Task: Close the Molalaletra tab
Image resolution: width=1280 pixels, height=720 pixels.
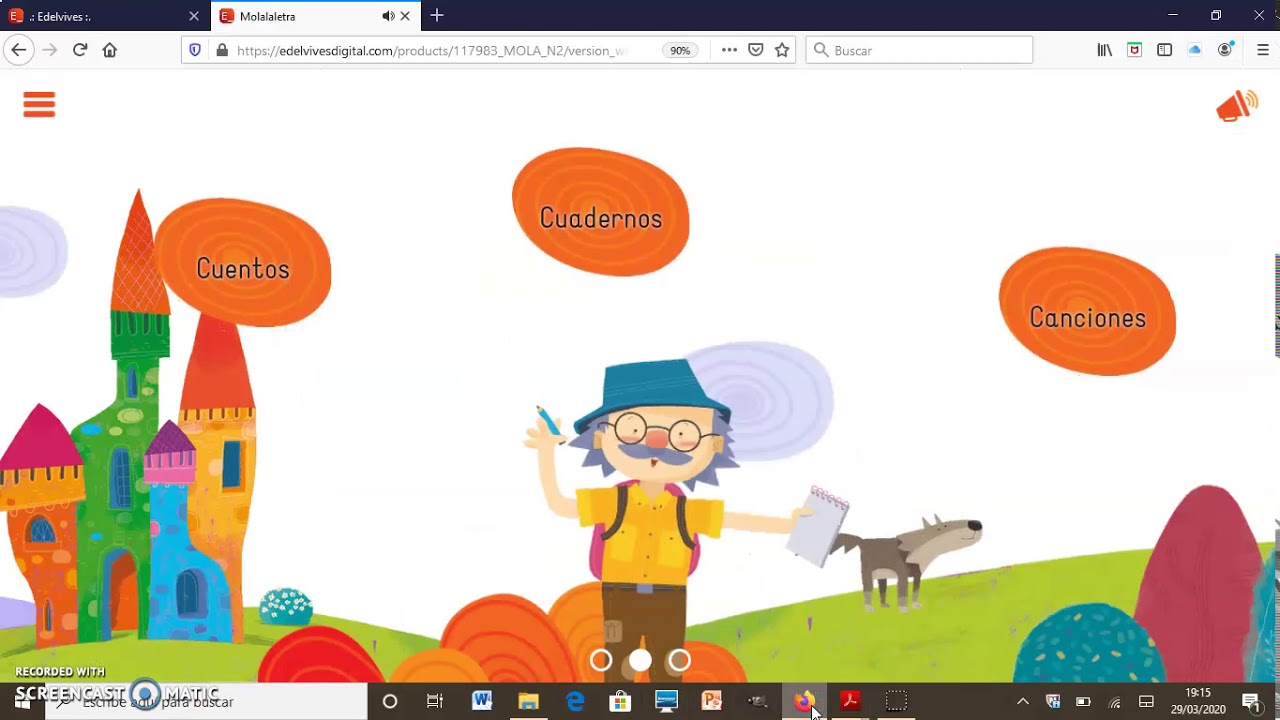Action: 405,16
